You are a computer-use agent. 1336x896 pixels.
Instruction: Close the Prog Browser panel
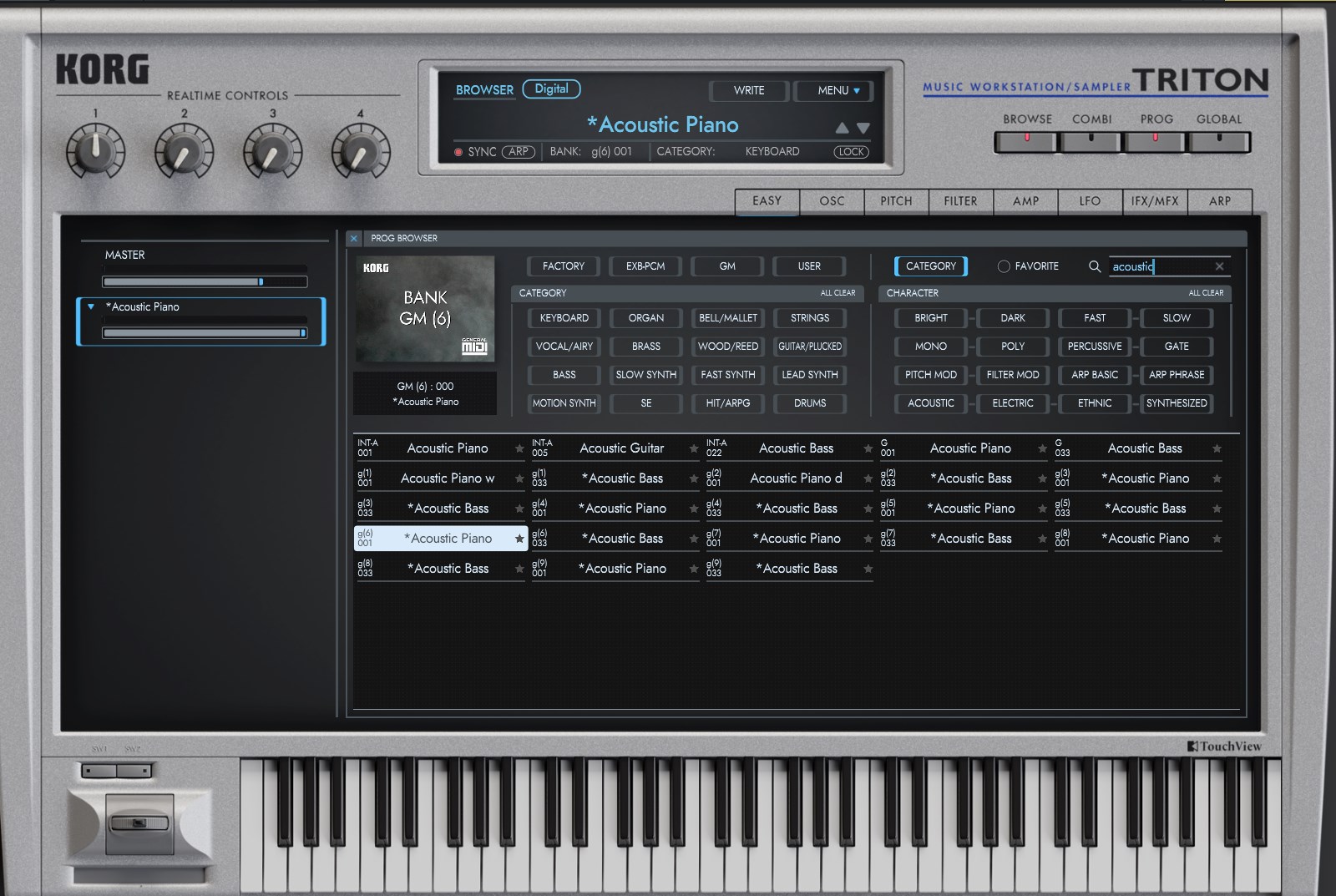[353, 239]
